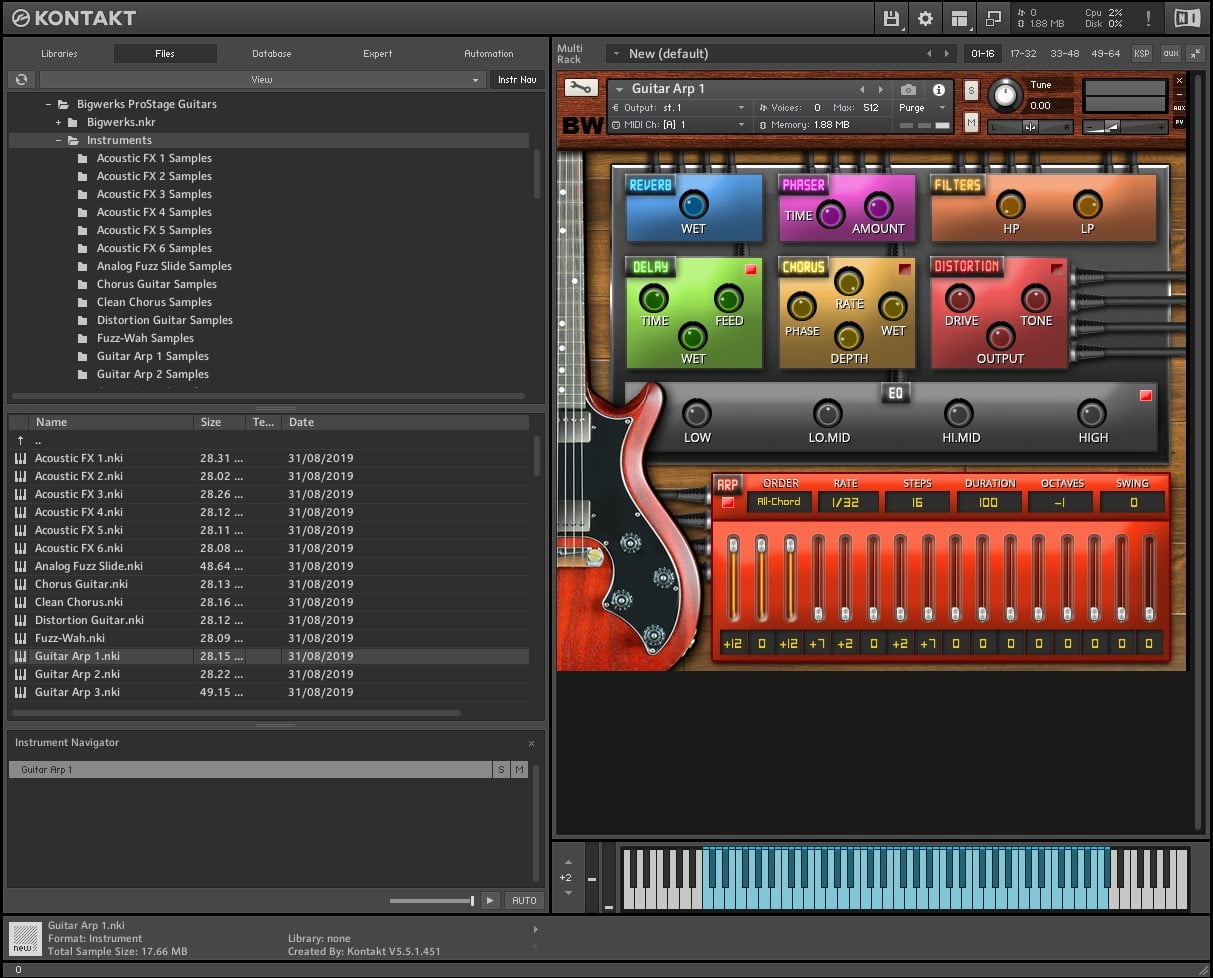1213x978 pixels.
Task: Toggle the aux sends panel button
Action: click(x=1170, y=54)
